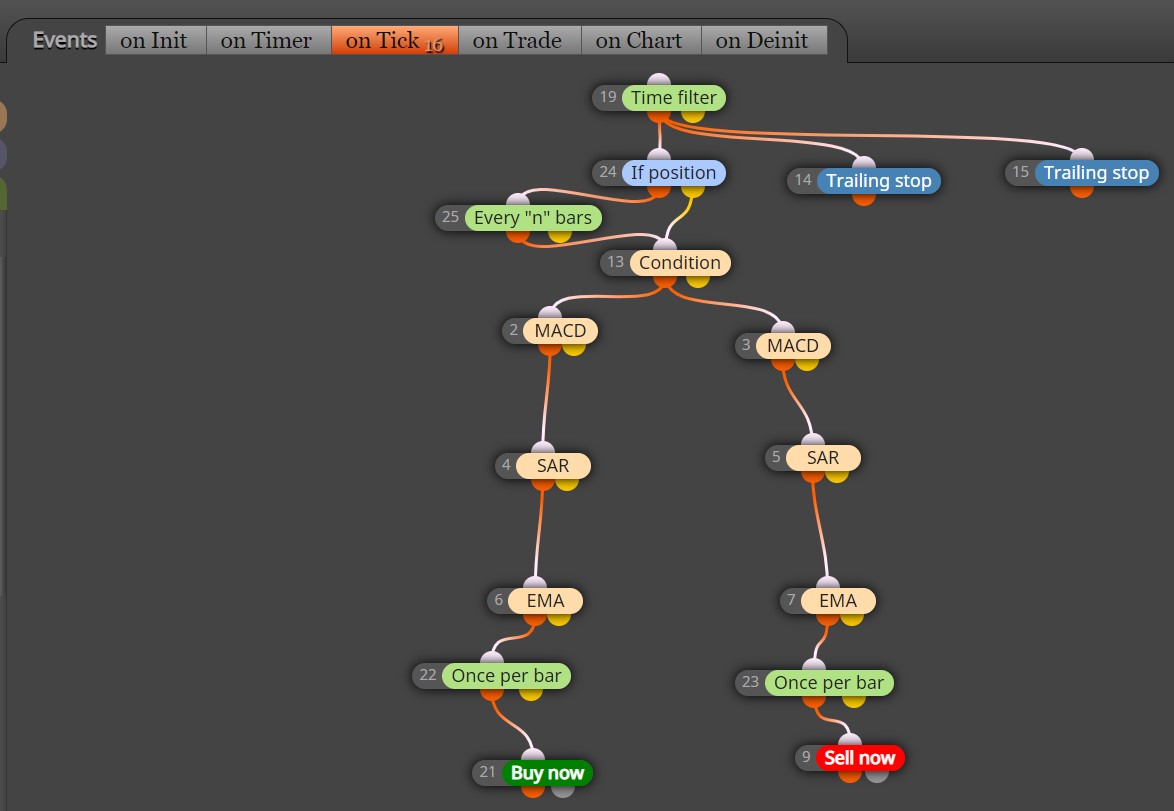
Task: Select Once per bar block 23
Action: pyautogui.click(x=830, y=683)
